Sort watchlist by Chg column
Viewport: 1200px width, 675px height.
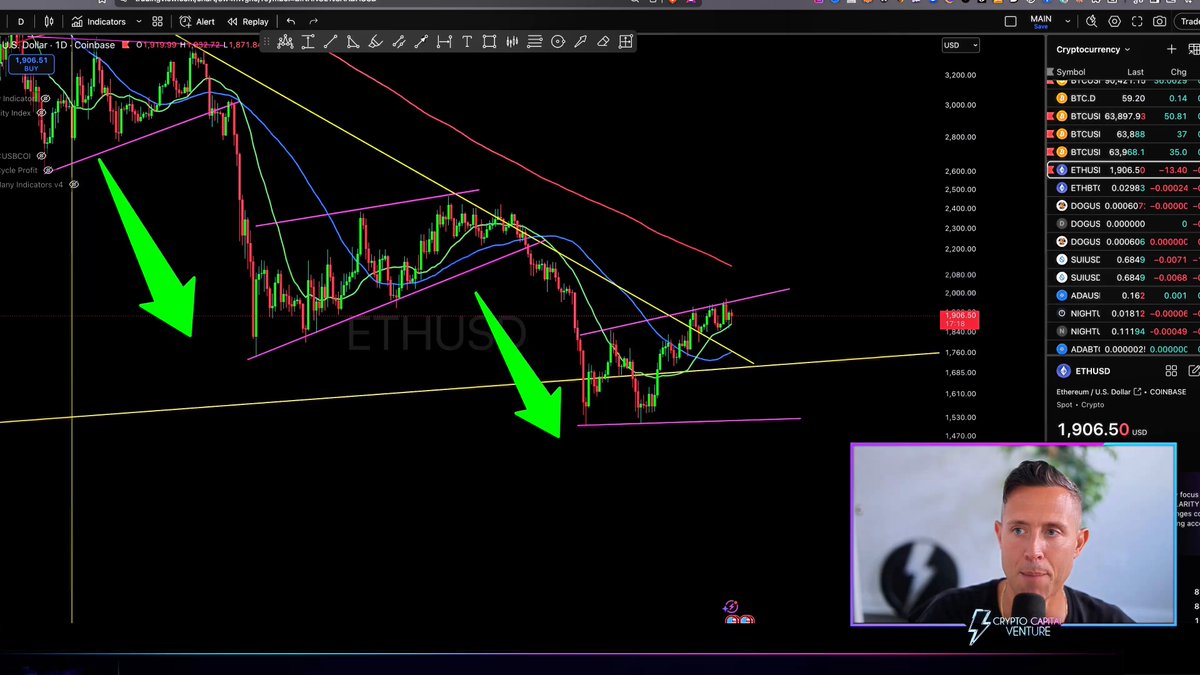click(x=1178, y=72)
